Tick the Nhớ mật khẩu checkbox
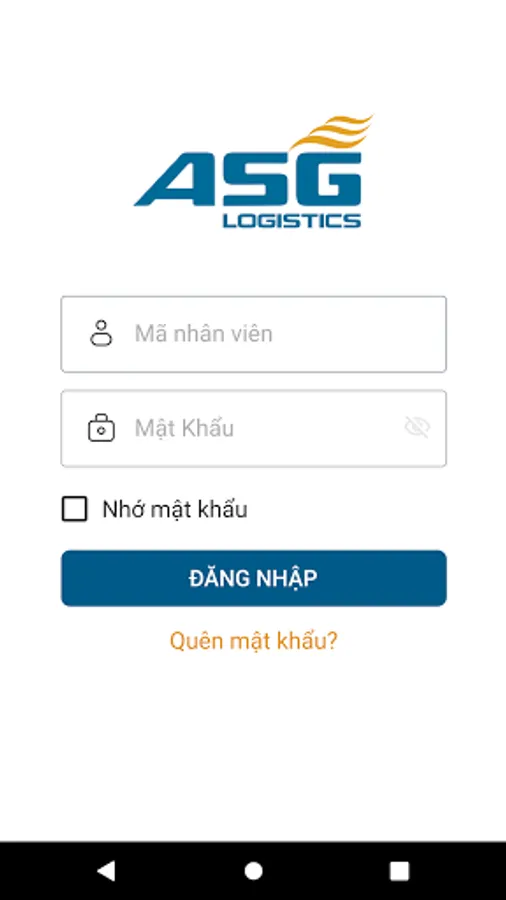Image resolution: width=506 pixels, height=900 pixels. coord(75,509)
